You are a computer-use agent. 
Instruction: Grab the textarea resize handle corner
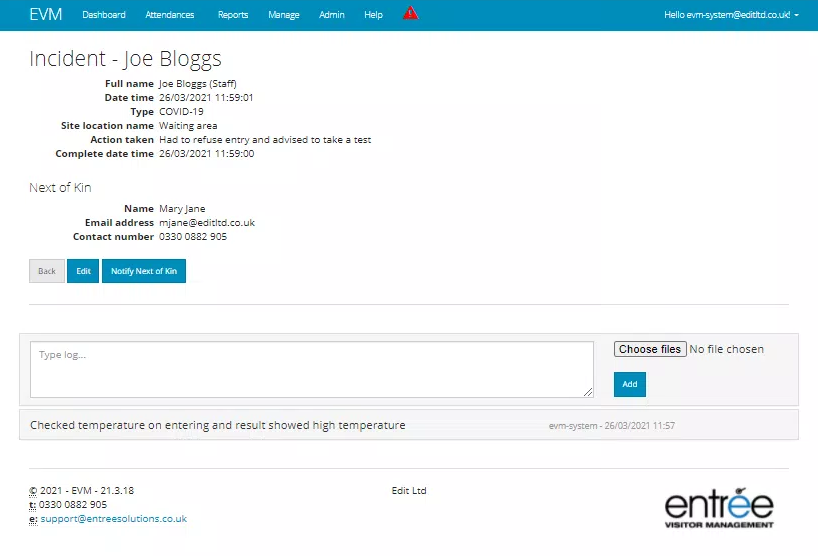pyautogui.click(x=588, y=392)
